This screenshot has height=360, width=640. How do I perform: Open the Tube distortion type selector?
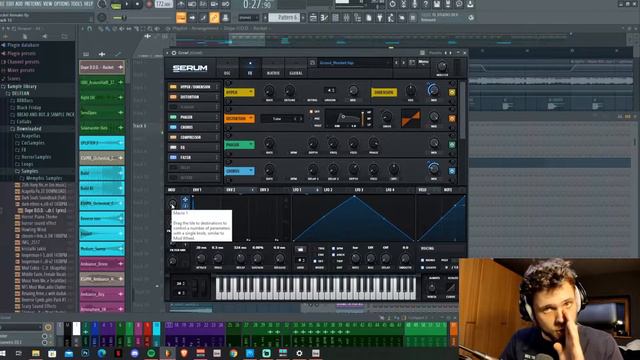point(282,118)
